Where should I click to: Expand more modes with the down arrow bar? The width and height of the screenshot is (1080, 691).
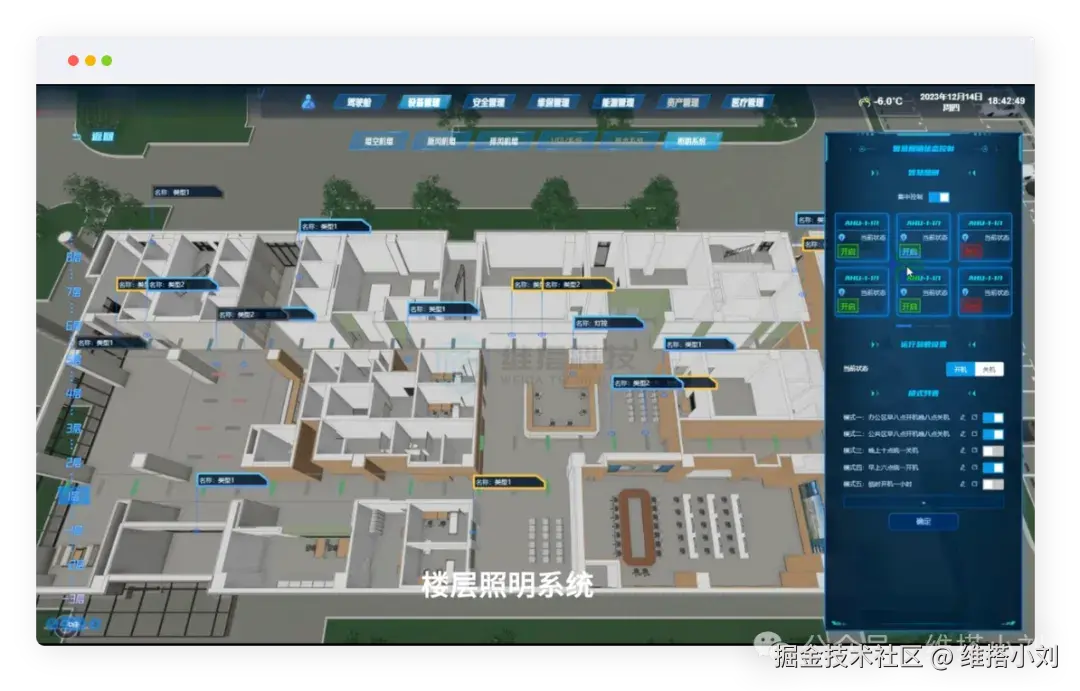click(923, 503)
